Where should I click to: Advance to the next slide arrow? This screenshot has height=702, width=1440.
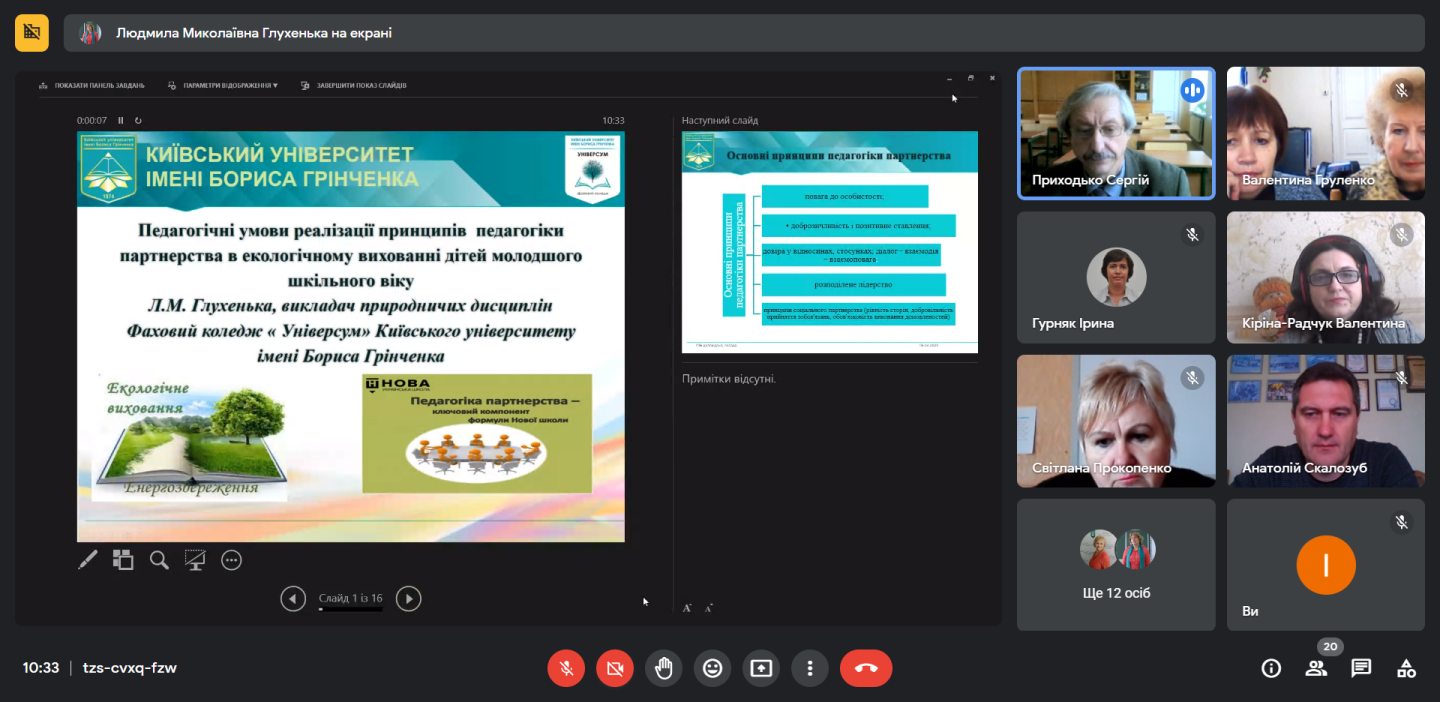[x=408, y=599]
